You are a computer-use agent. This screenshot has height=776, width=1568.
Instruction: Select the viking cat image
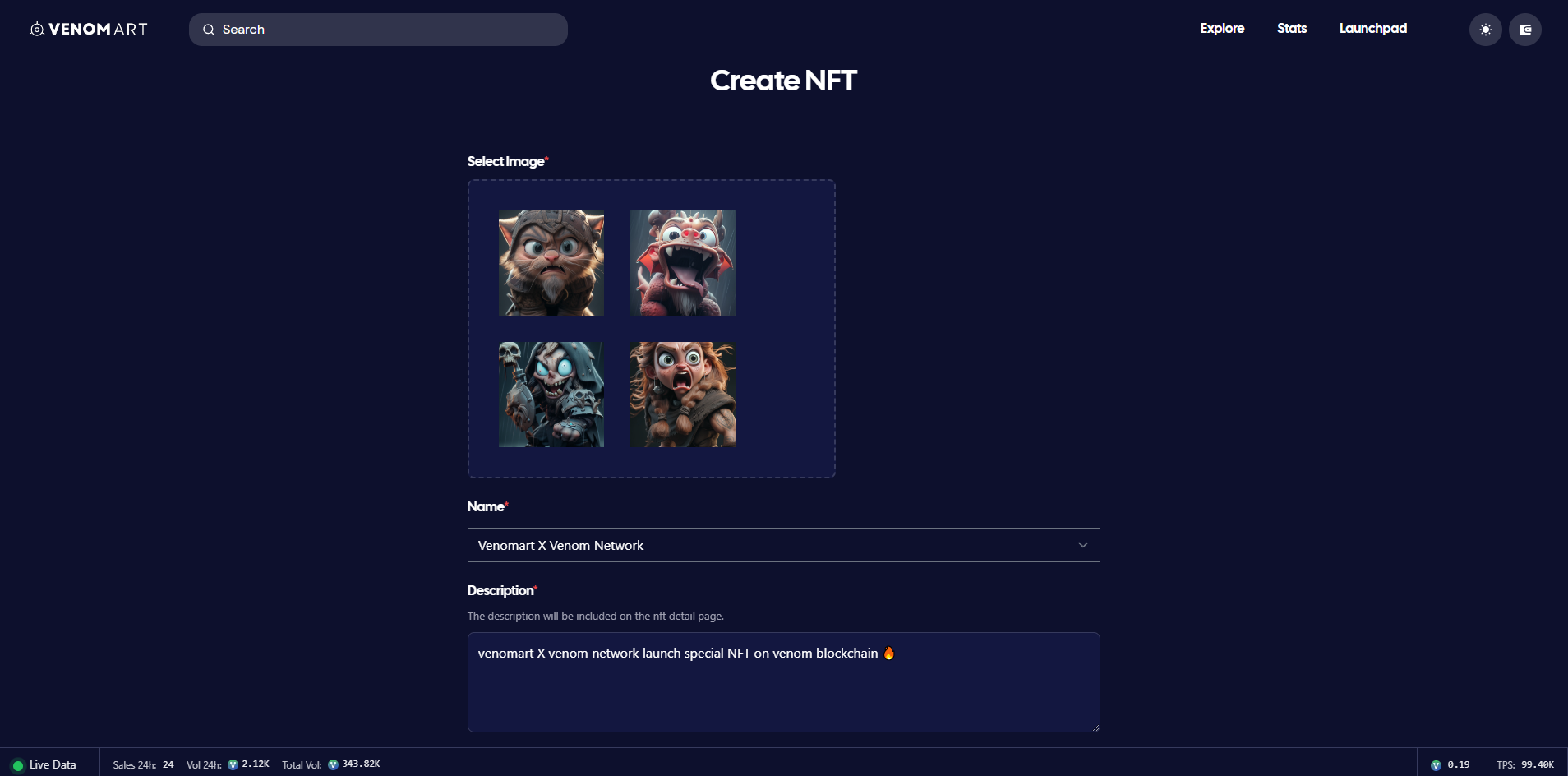tap(551, 263)
